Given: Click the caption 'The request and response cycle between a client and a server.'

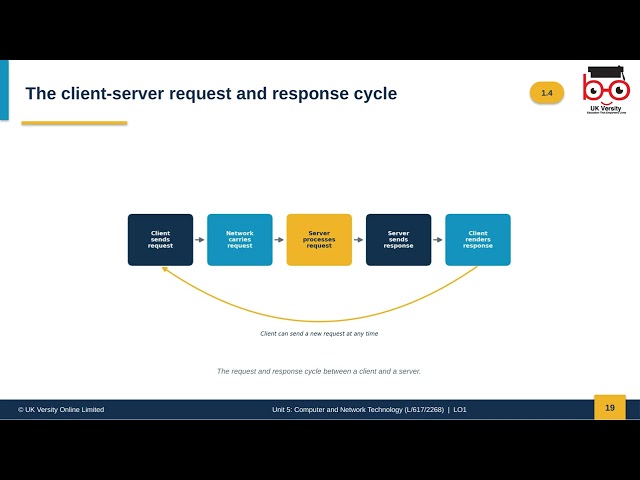Looking at the screenshot, I should 319,371.
